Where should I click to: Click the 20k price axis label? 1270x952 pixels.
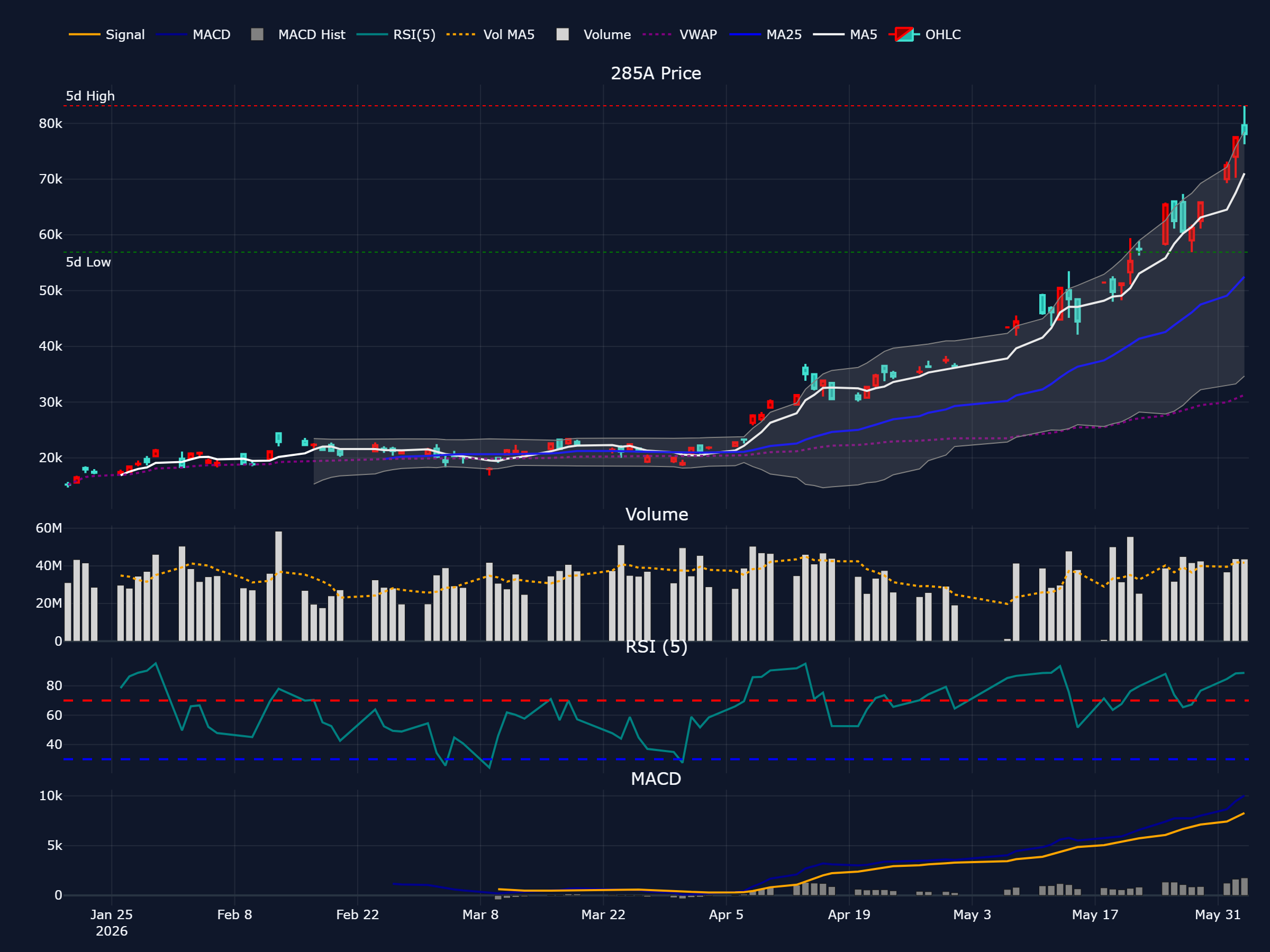pyautogui.click(x=50, y=458)
